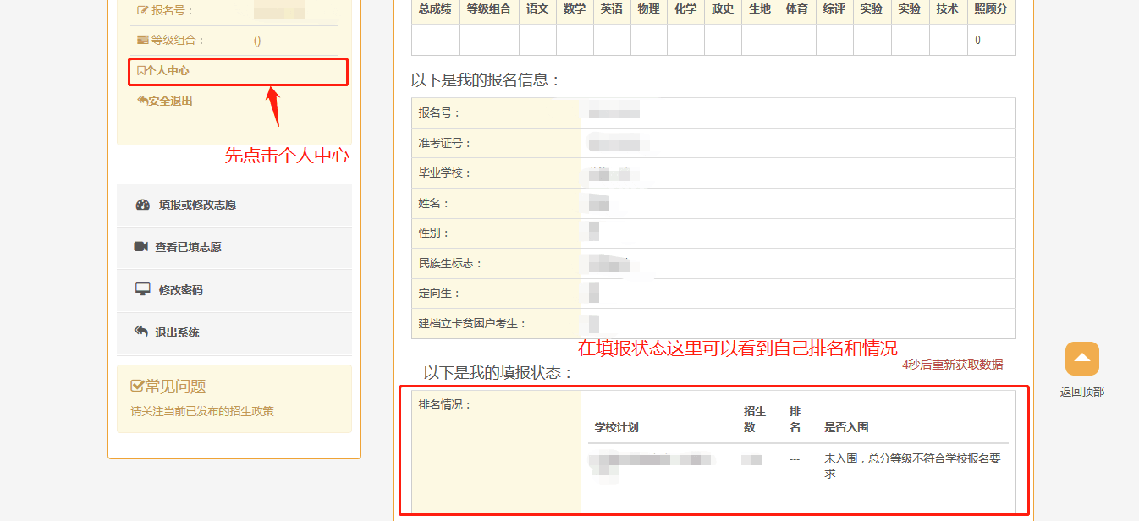Image resolution: width=1140 pixels, height=522 pixels.
Task: Click the 准考证号 row label
Action: point(445,143)
